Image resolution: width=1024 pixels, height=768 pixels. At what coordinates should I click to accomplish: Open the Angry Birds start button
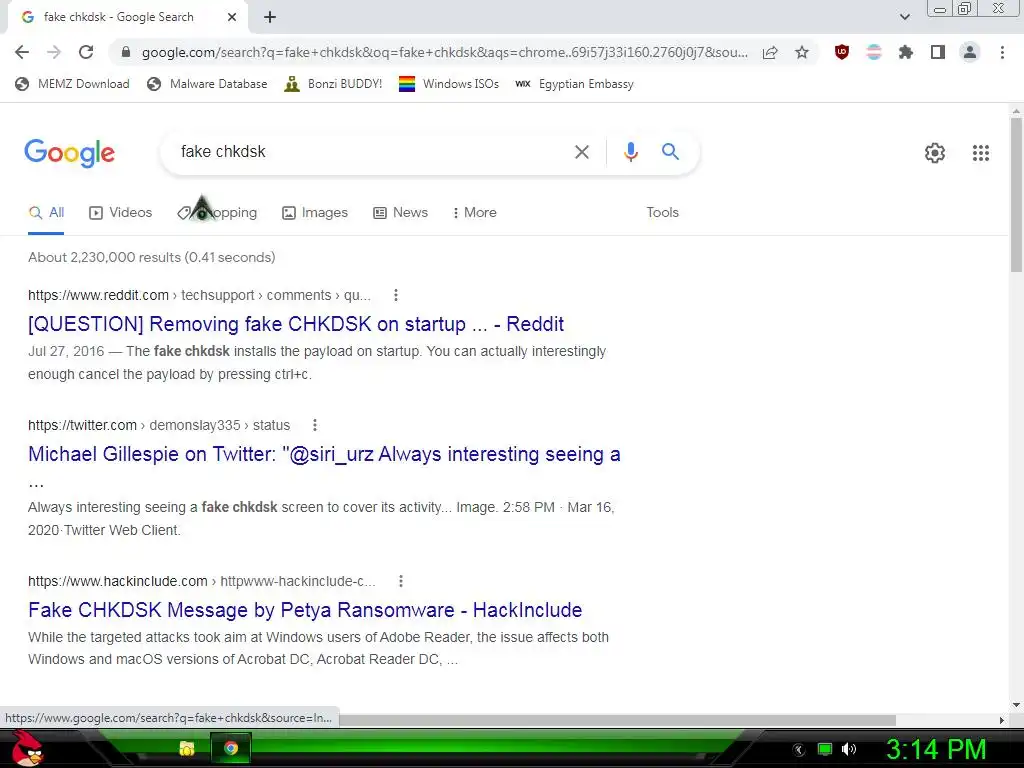coord(27,748)
